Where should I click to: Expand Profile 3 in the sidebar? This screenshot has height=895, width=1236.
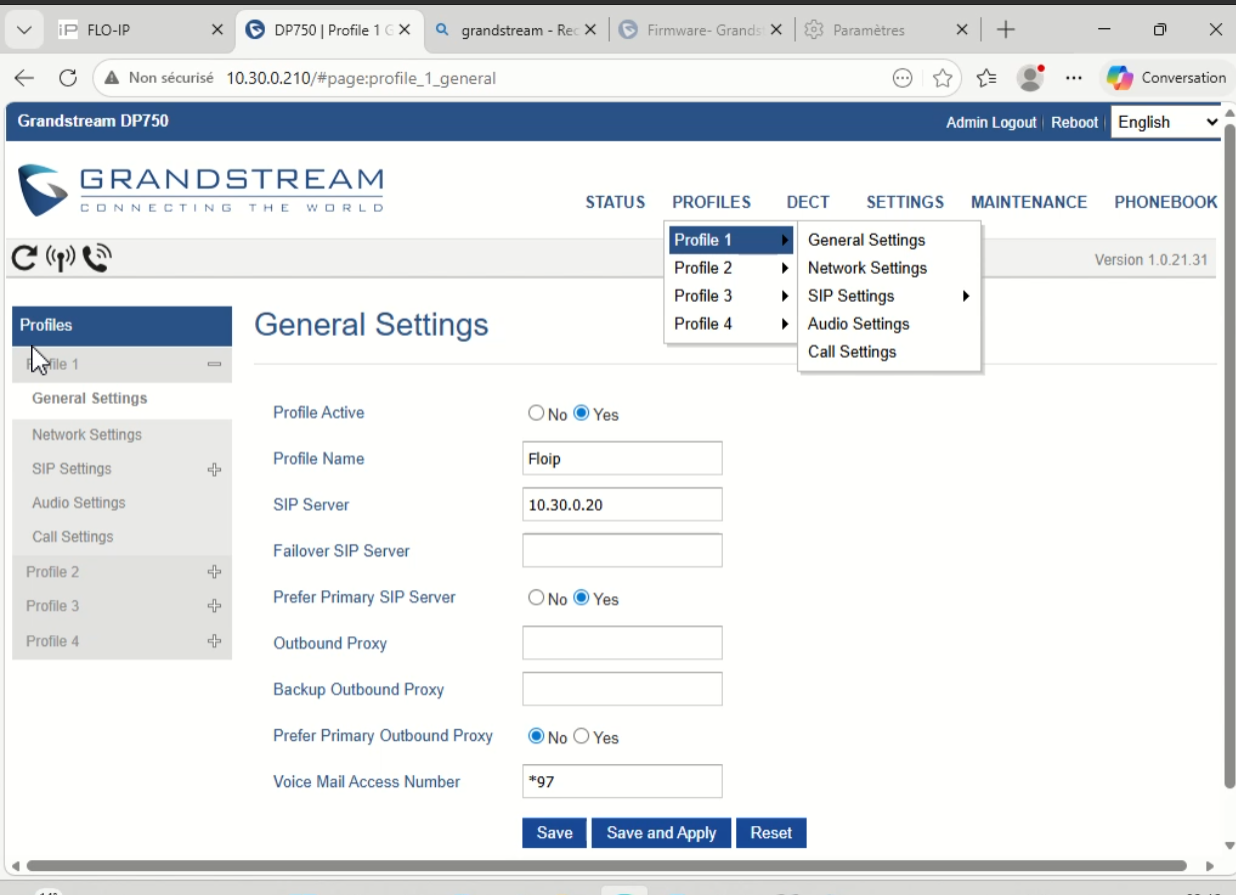click(x=214, y=606)
